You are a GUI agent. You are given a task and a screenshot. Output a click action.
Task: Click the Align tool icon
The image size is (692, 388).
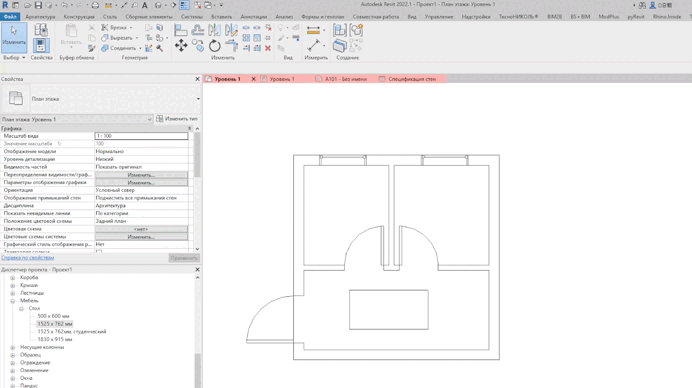181,30
